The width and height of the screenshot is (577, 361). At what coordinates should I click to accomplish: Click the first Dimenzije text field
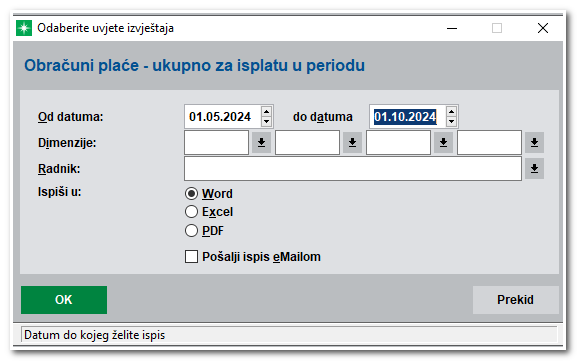pos(216,142)
